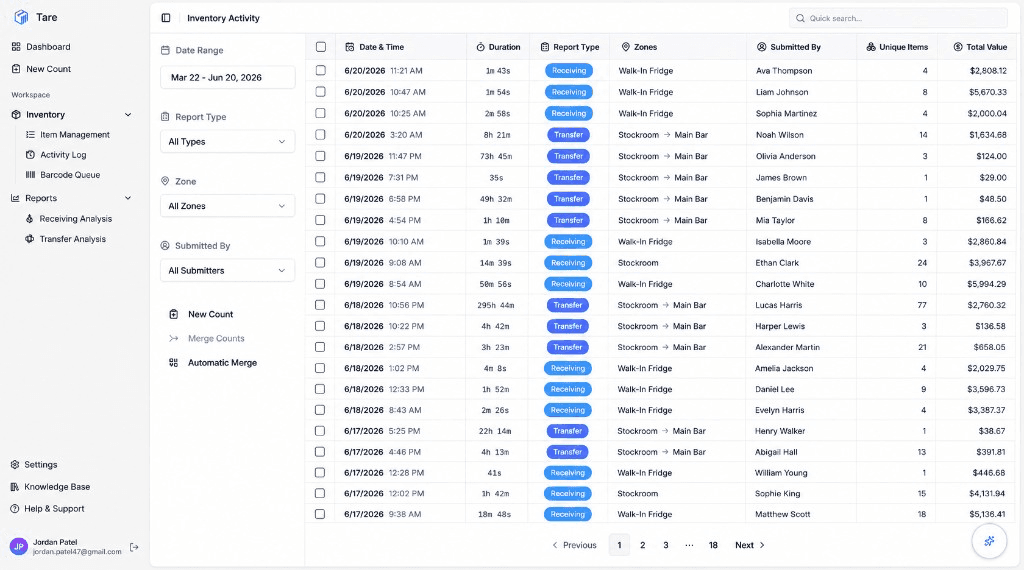Open Barcode Queue
The width and height of the screenshot is (1024, 570).
pyautogui.click(x=70, y=175)
